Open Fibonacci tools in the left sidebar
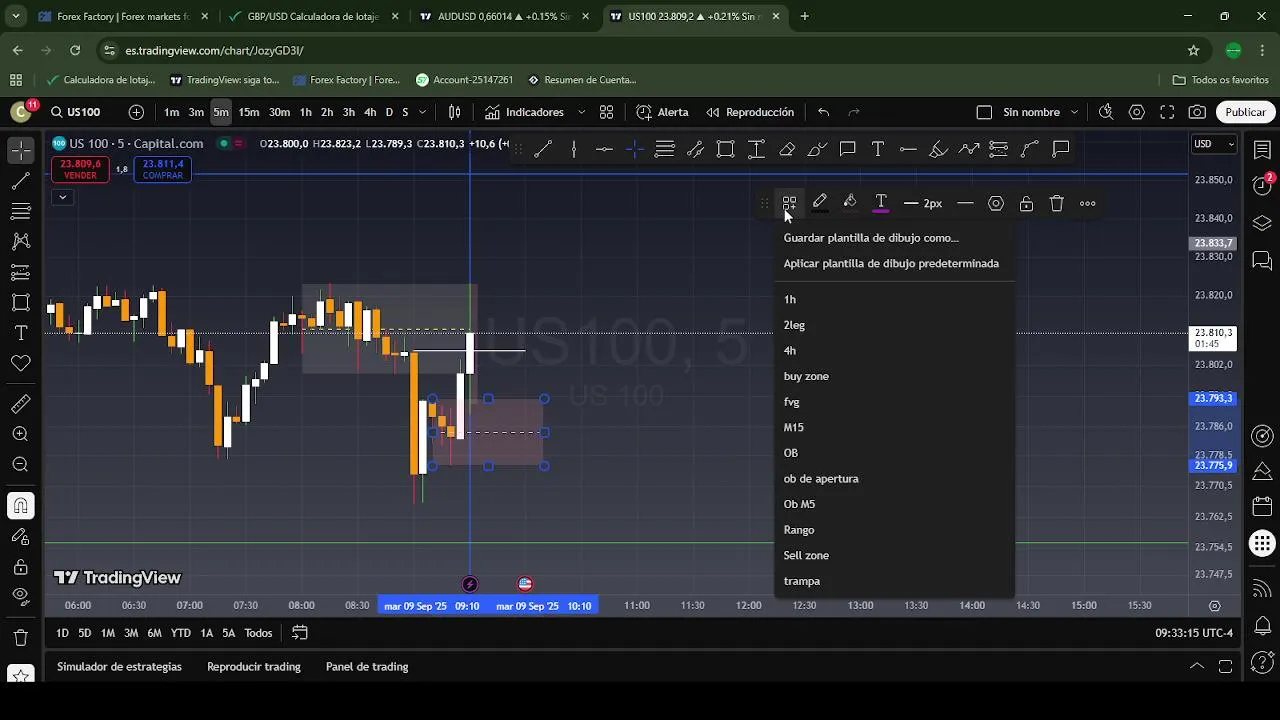The width and height of the screenshot is (1280, 720). coord(20,211)
